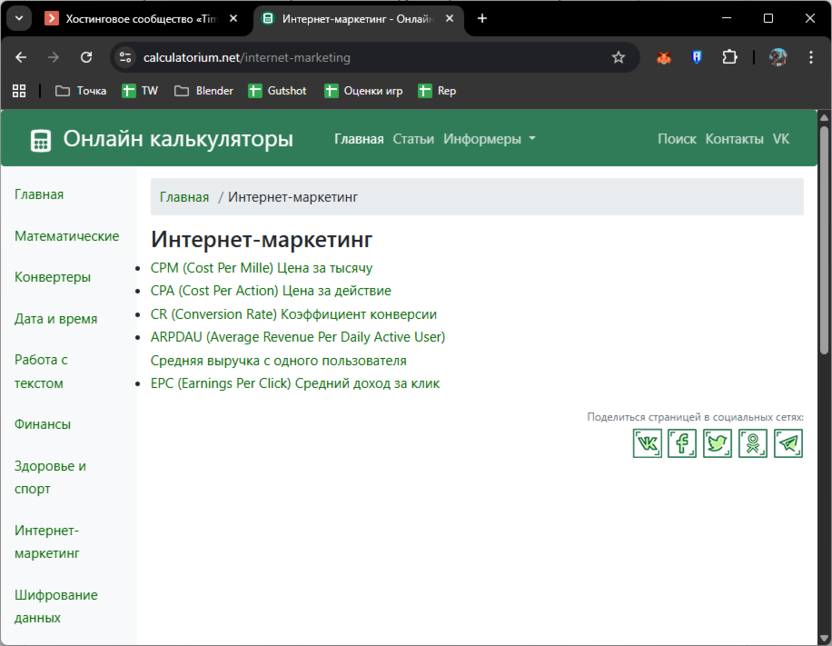Screen dimensions: 832x646
Task: Open the MetaMask fox extension icon
Action: pos(661,58)
